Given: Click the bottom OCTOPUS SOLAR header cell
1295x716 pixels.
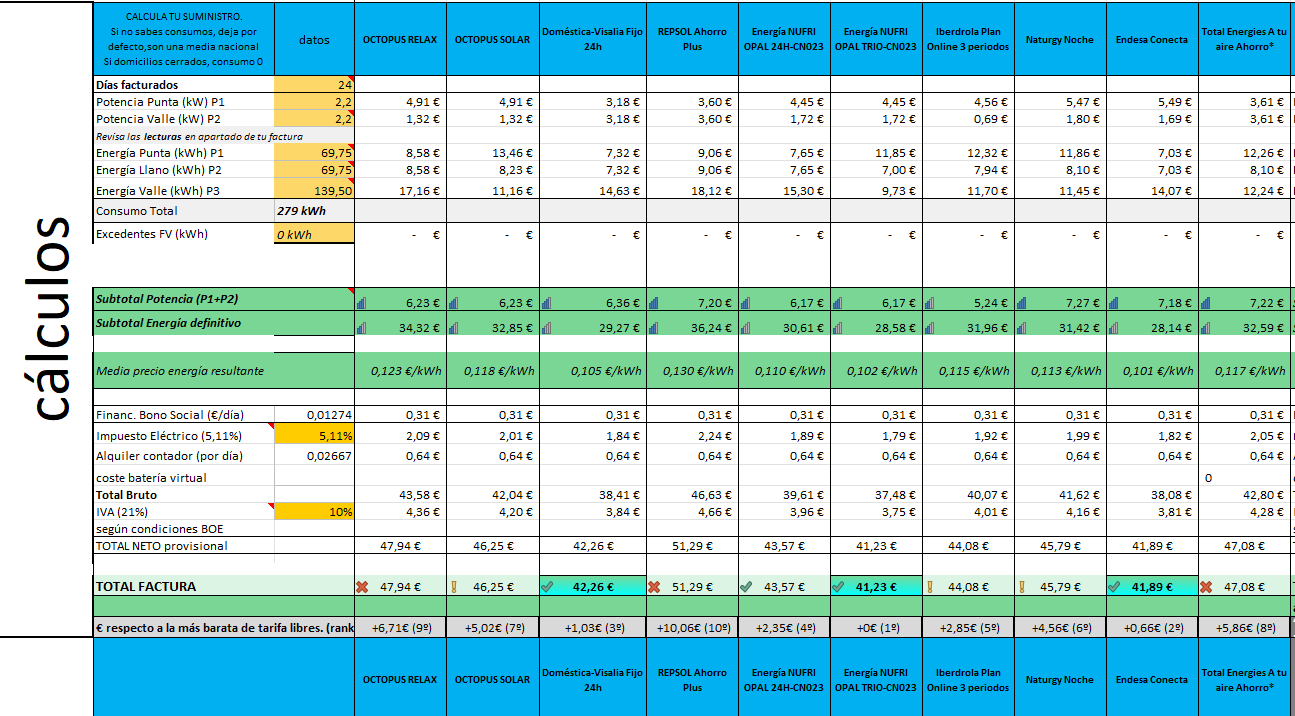Looking at the screenshot, I should click(492, 679).
